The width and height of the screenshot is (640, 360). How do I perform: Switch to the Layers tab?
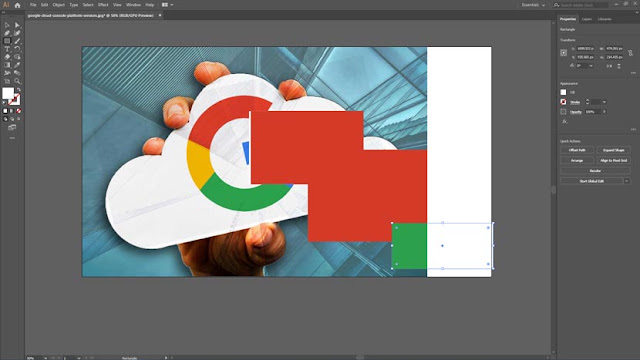pos(587,19)
